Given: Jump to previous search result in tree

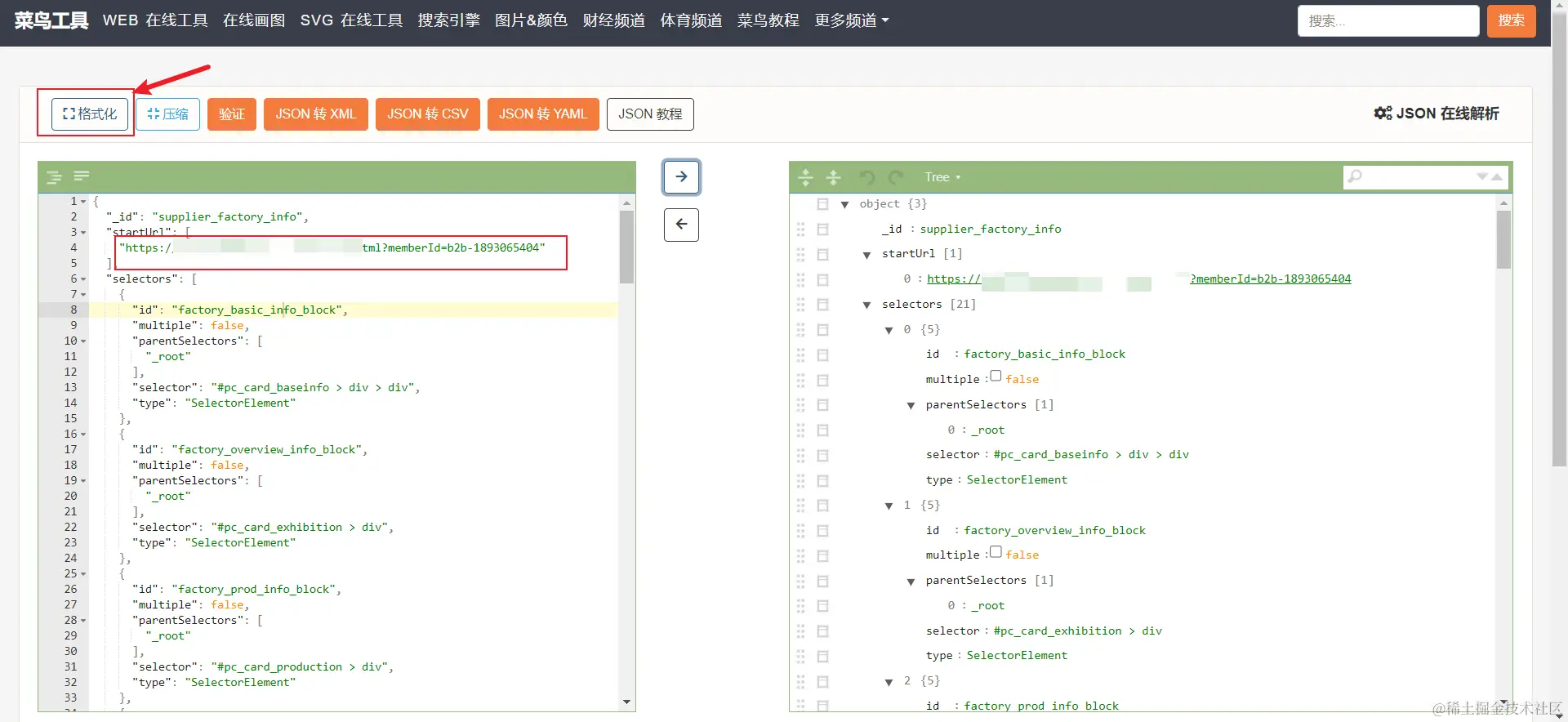Looking at the screenshot, I should coord(1497,176).
